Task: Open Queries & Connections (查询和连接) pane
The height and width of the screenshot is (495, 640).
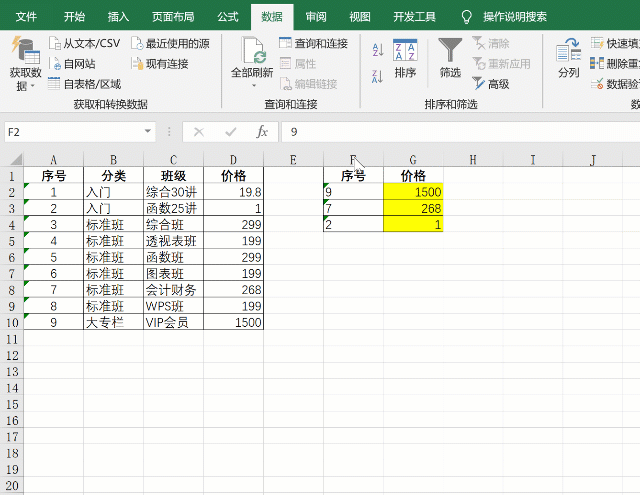Action: 286,43
